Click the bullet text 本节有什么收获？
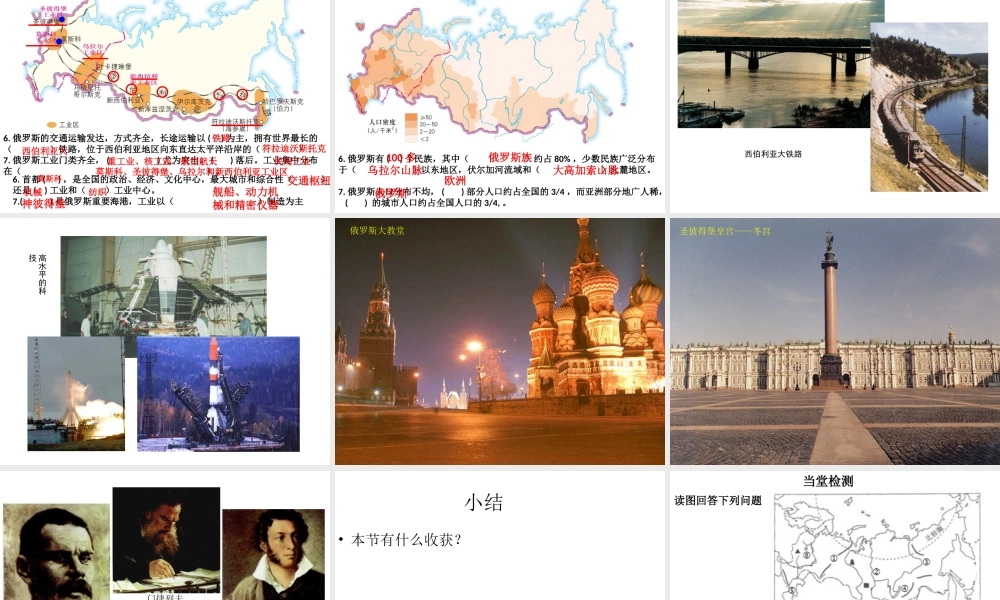The image size is (1000, 600). 406,540
